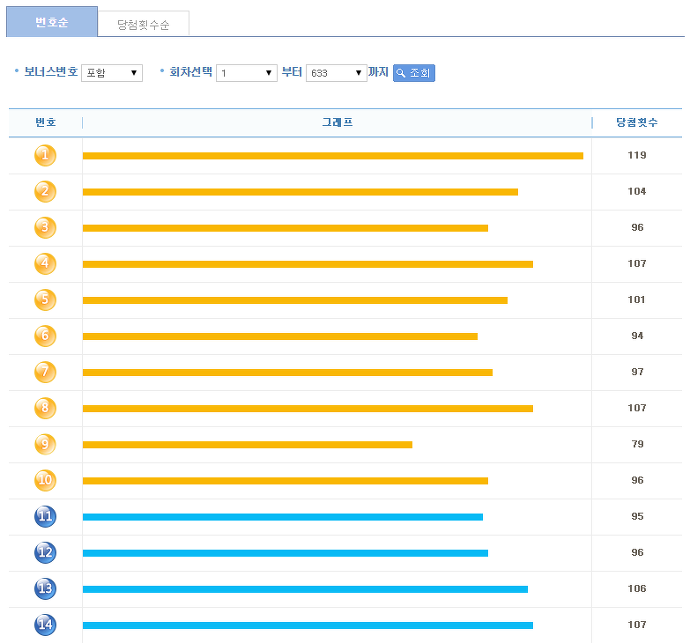Click the orange number 10 ball icon

point(45,480)
